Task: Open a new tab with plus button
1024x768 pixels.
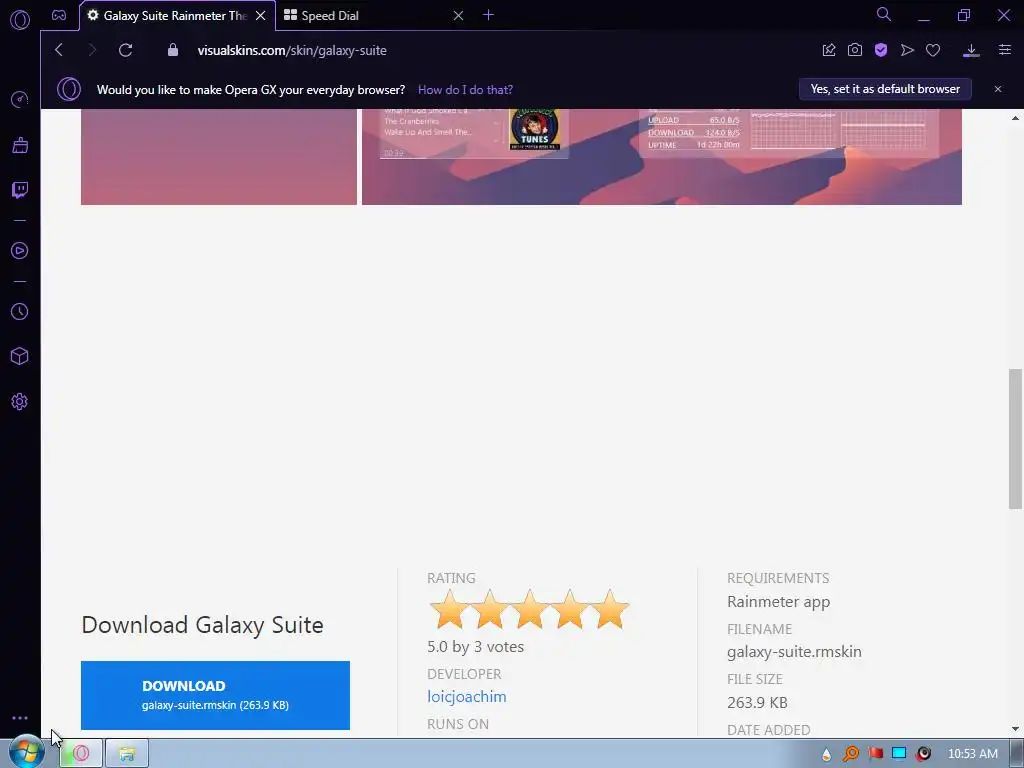Action: click(x=488, y=15)
